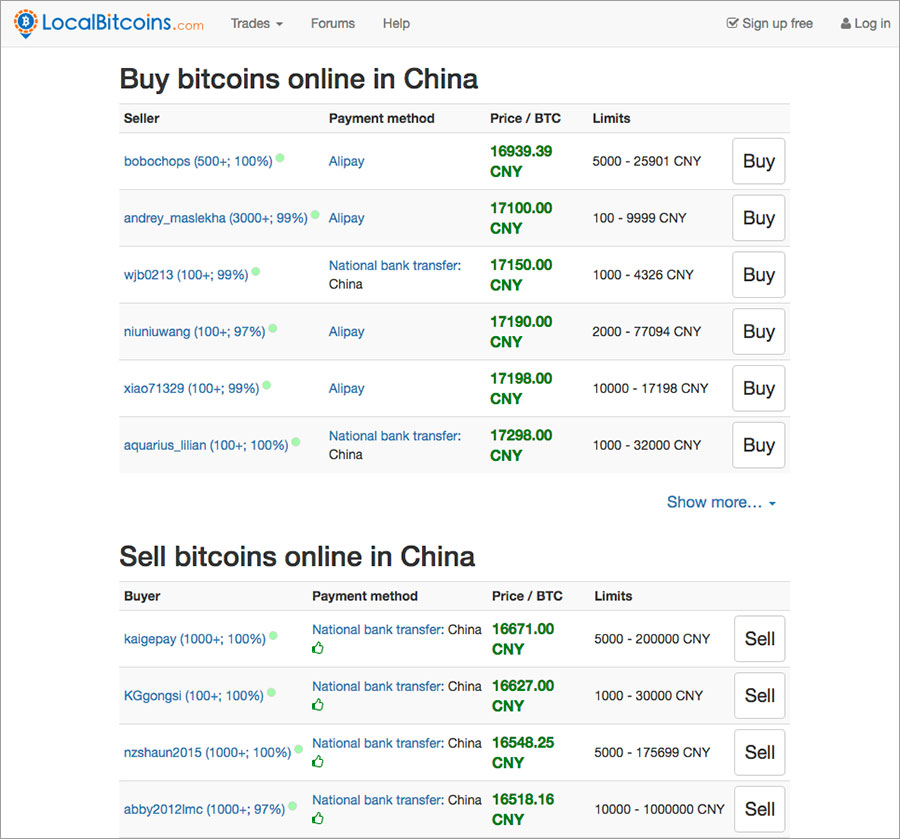Open buyer nzshaun2015 profile
900x839 pixels.
point(208,752)
